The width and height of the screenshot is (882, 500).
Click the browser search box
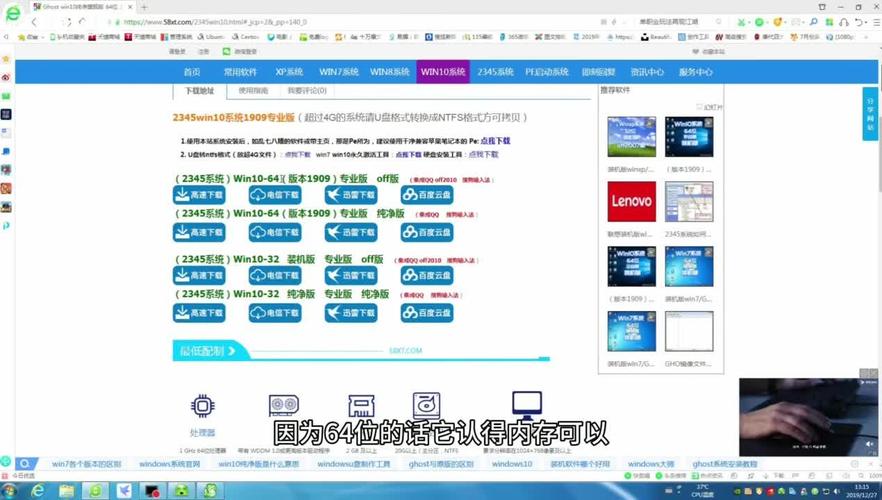point(678,22)
